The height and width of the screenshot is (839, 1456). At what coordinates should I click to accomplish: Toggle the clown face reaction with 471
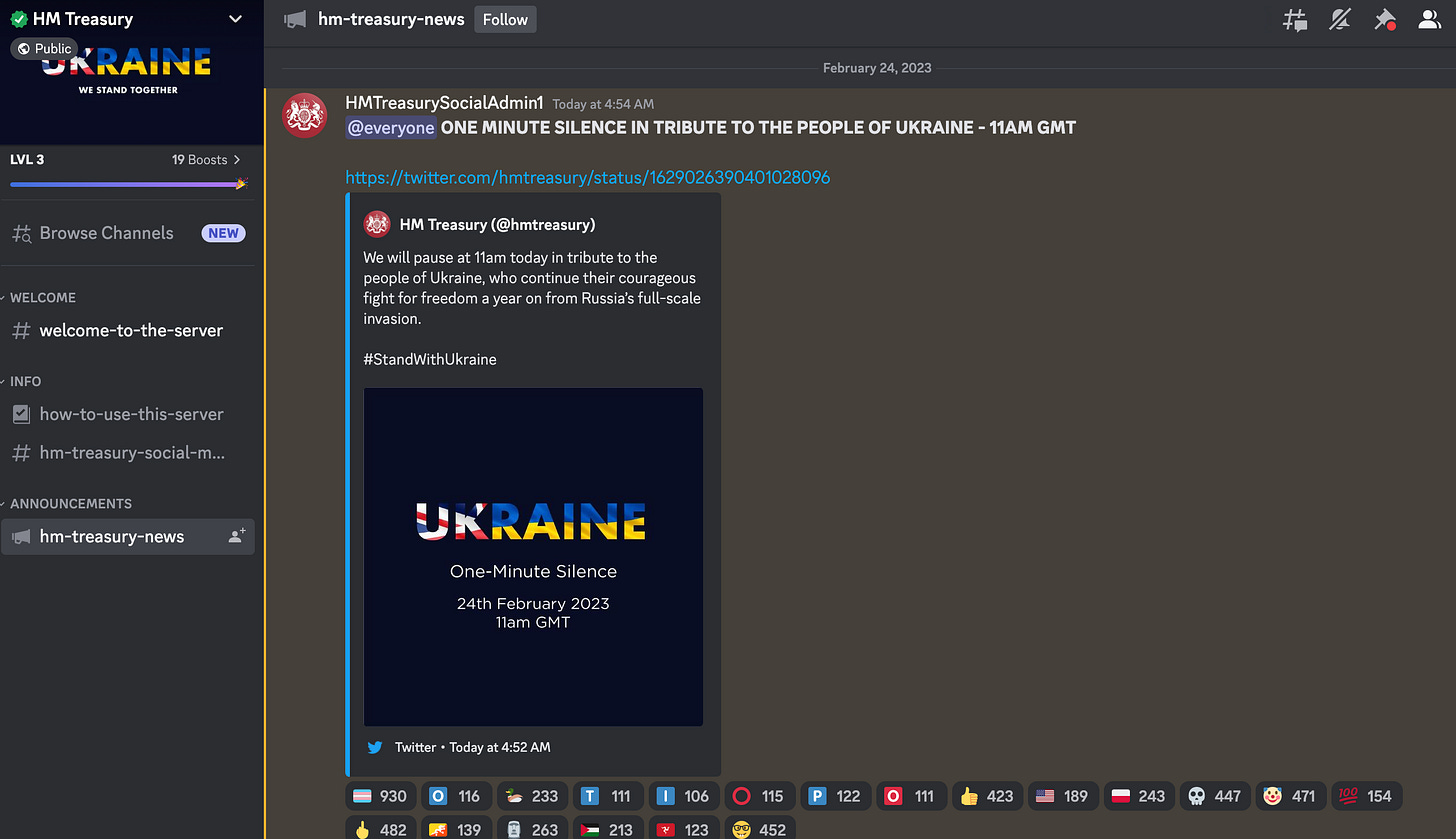(x=1290, y=796)
